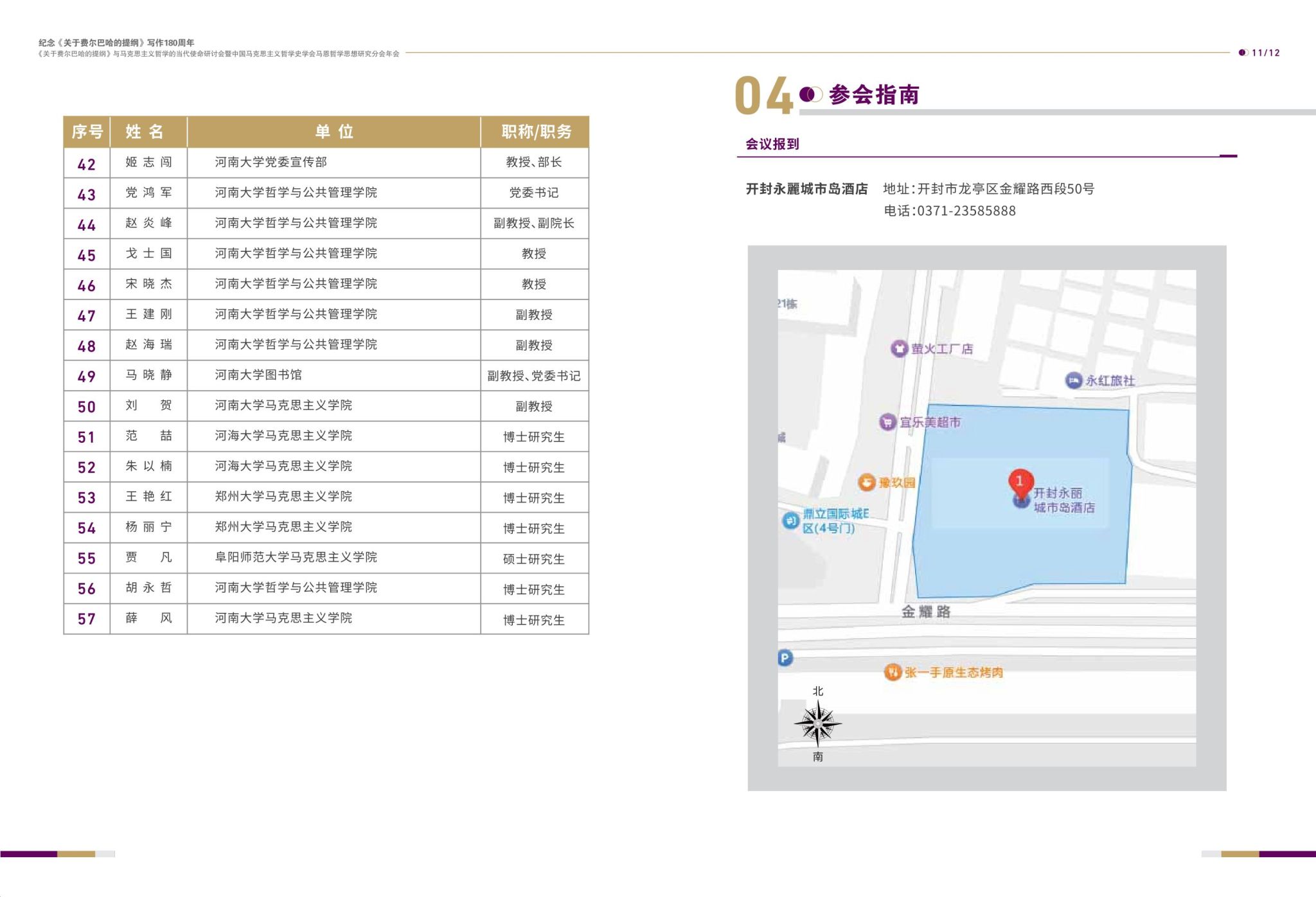Click the 姓名 column header
This screenshot has width=1316, height=897.
(x=145, y=132)
